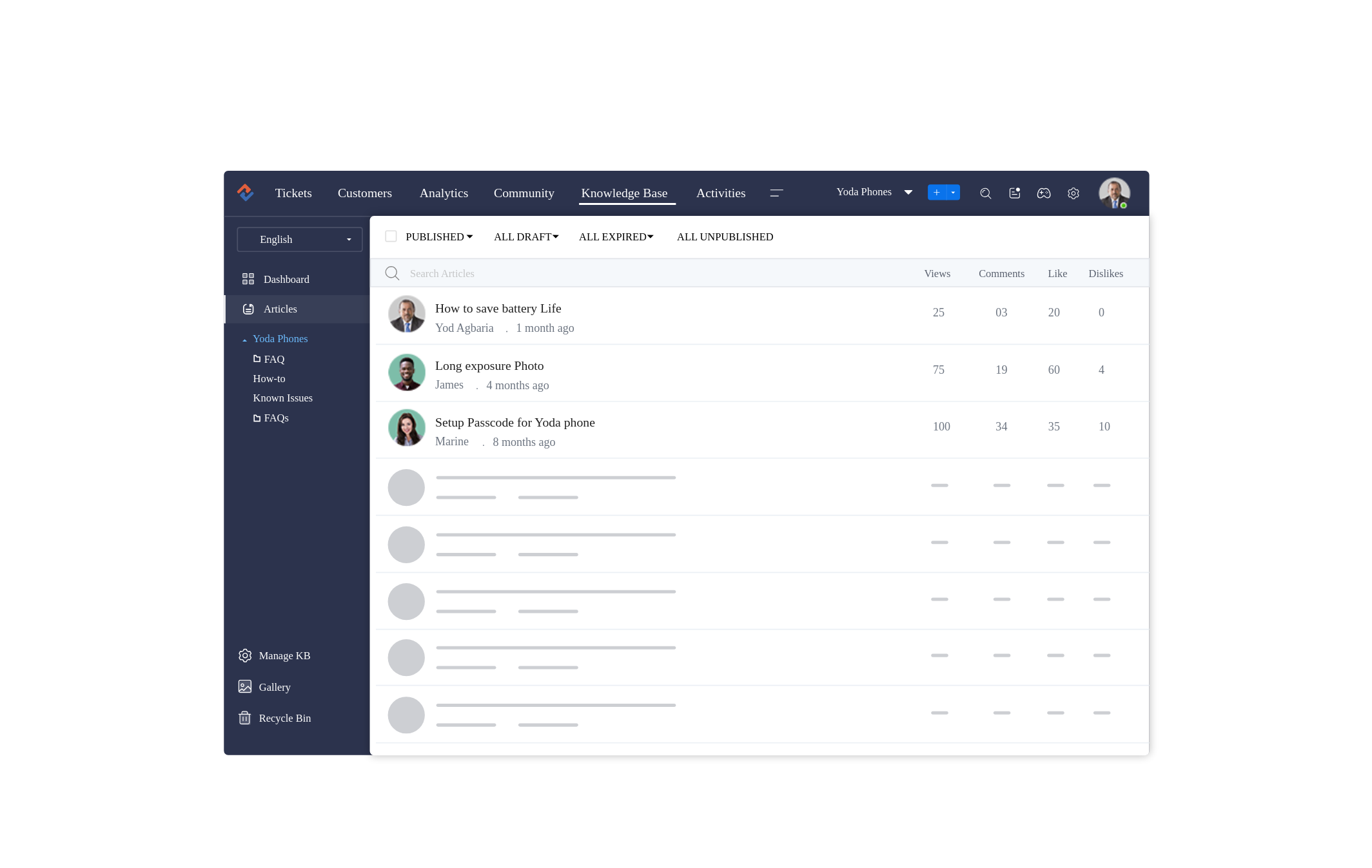This screenshot has height=868, width=1372.
Task: Click the Dashboard icon in the sidebar
Action: (248, 278)
